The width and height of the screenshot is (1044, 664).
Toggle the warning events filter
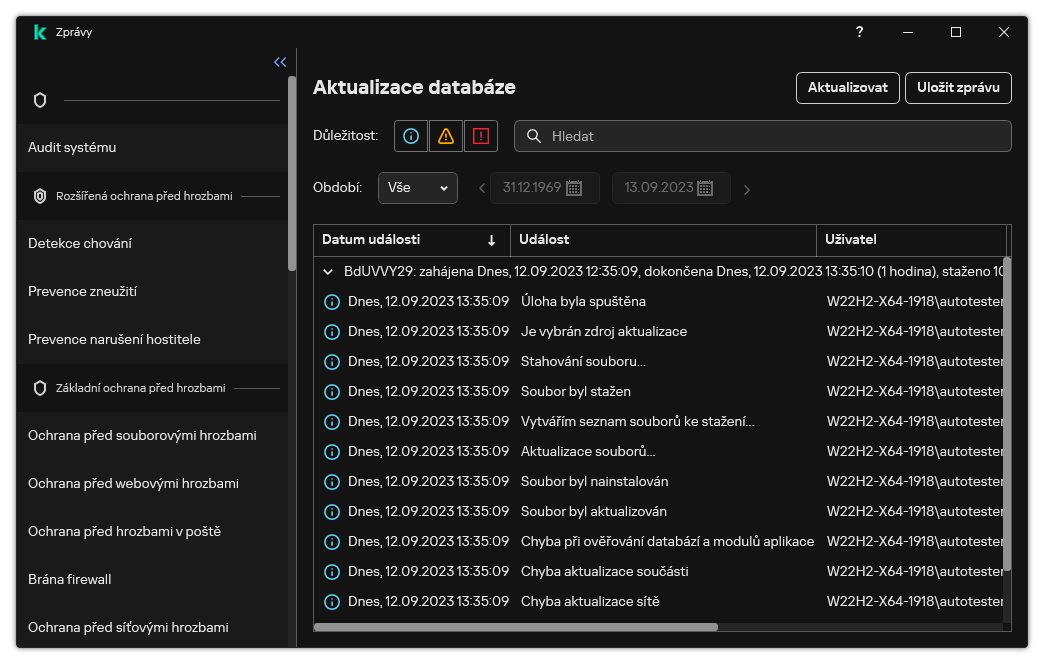point(446,136)
